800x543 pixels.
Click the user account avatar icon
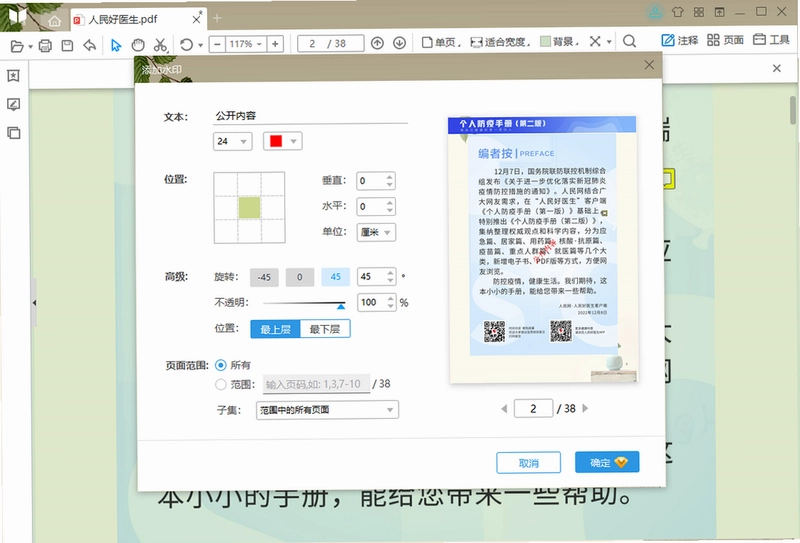pos(655,12)
